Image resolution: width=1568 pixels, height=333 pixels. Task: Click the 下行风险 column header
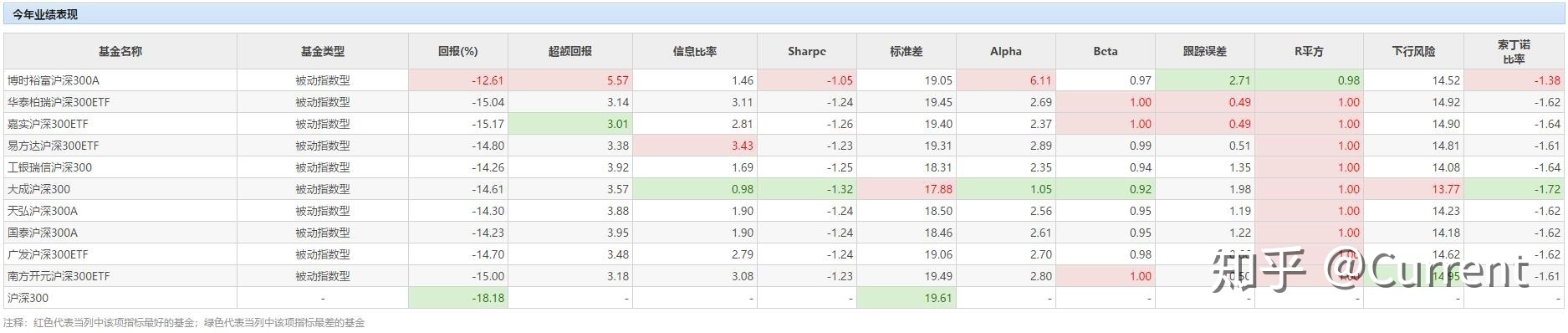[x=1414, y=51]
